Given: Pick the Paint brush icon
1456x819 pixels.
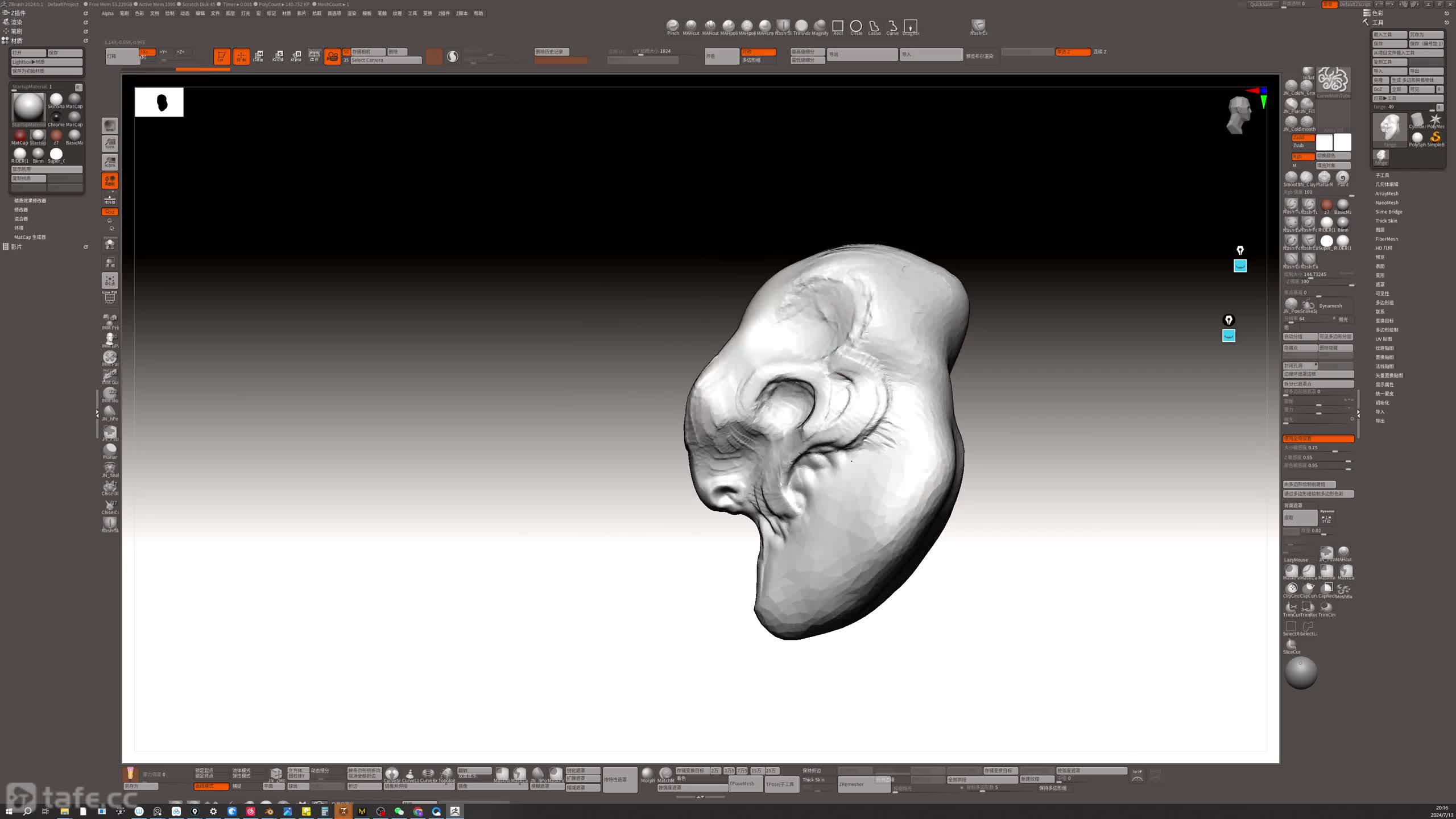Looking at the screenshot, I should (x=1342, y=178).
